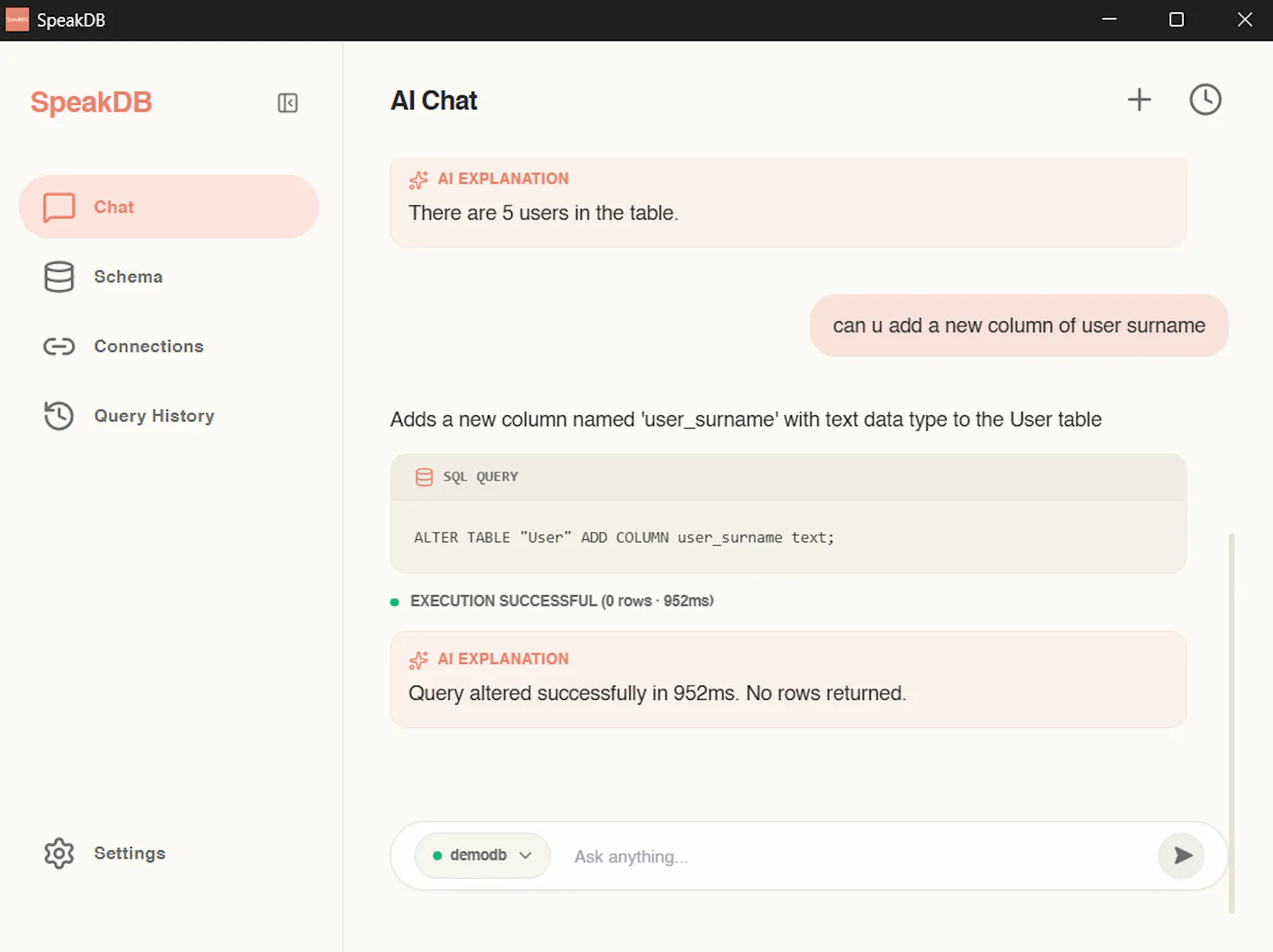The height and width of the screenshot is (952, 1273).
Task: Collapse the sidebar panel icon
Action: [287, 103]
